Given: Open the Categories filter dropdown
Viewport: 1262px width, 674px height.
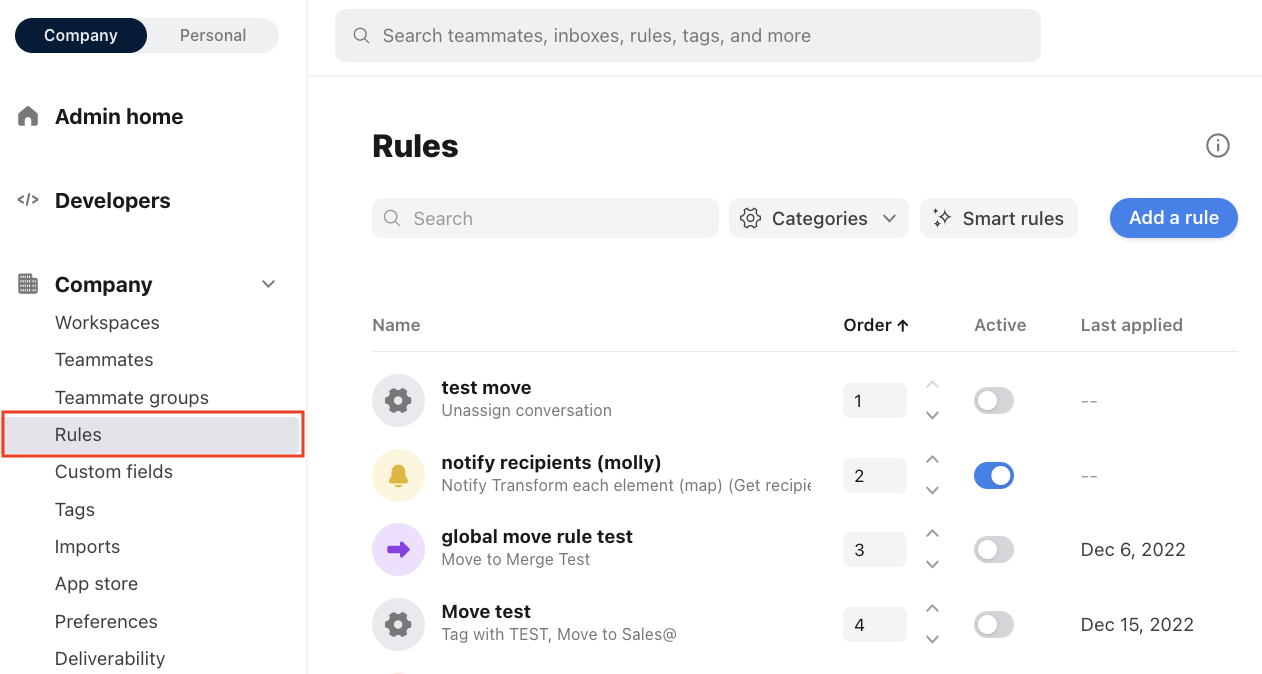Looking at the screenshot, I should [818, 217].
